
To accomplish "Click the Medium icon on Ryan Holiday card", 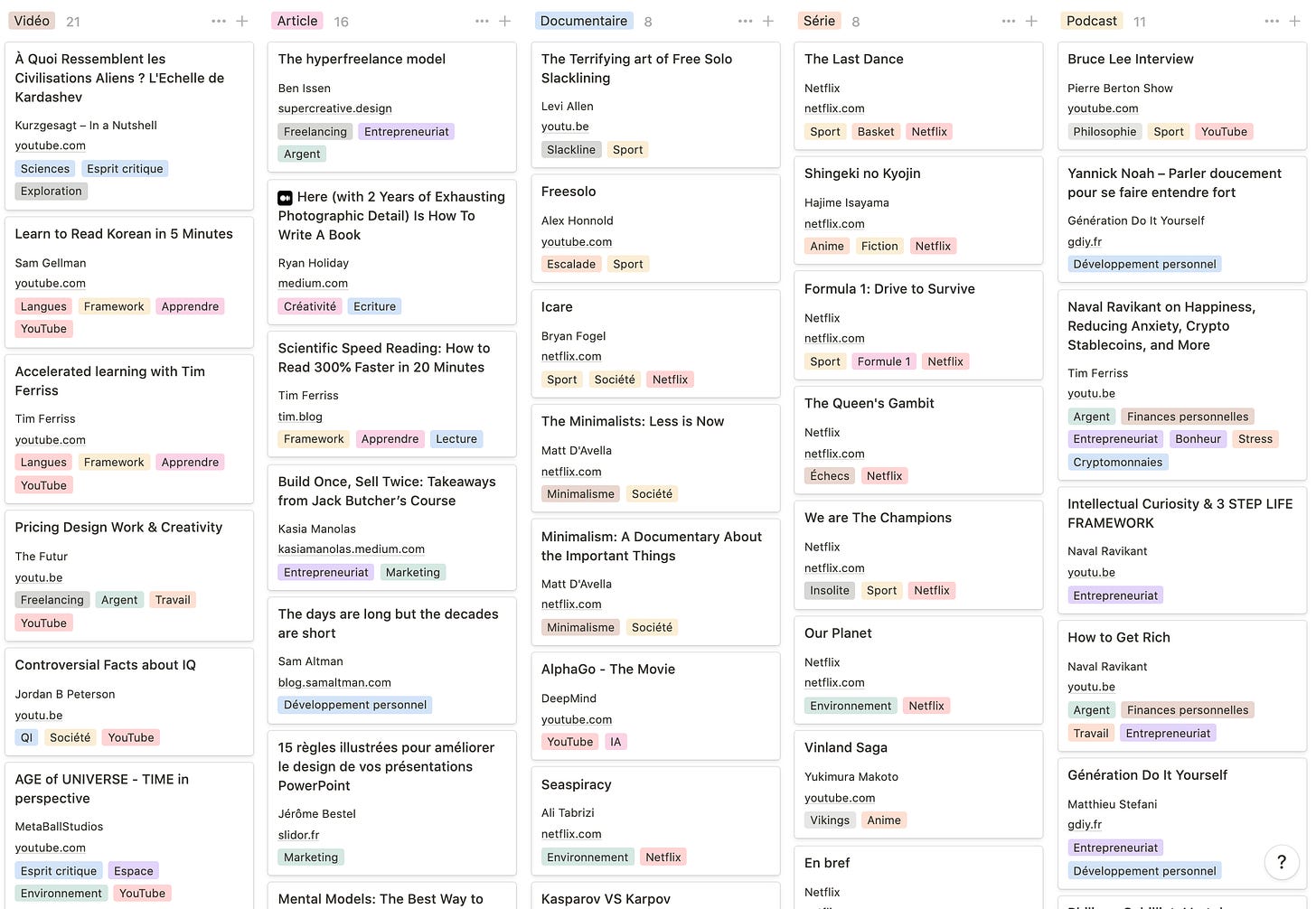I will (285, 197).
